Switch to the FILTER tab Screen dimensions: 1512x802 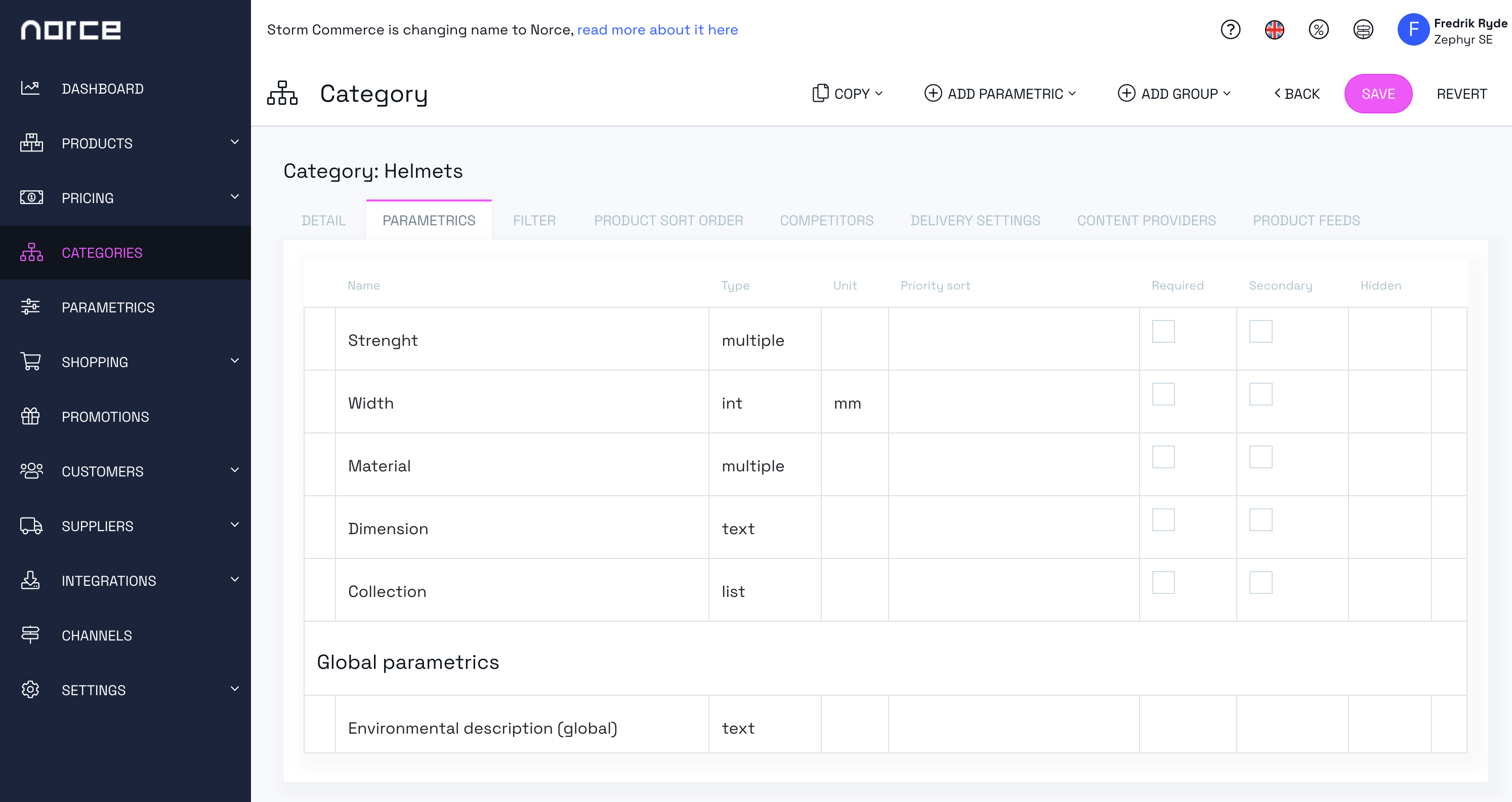535,219
